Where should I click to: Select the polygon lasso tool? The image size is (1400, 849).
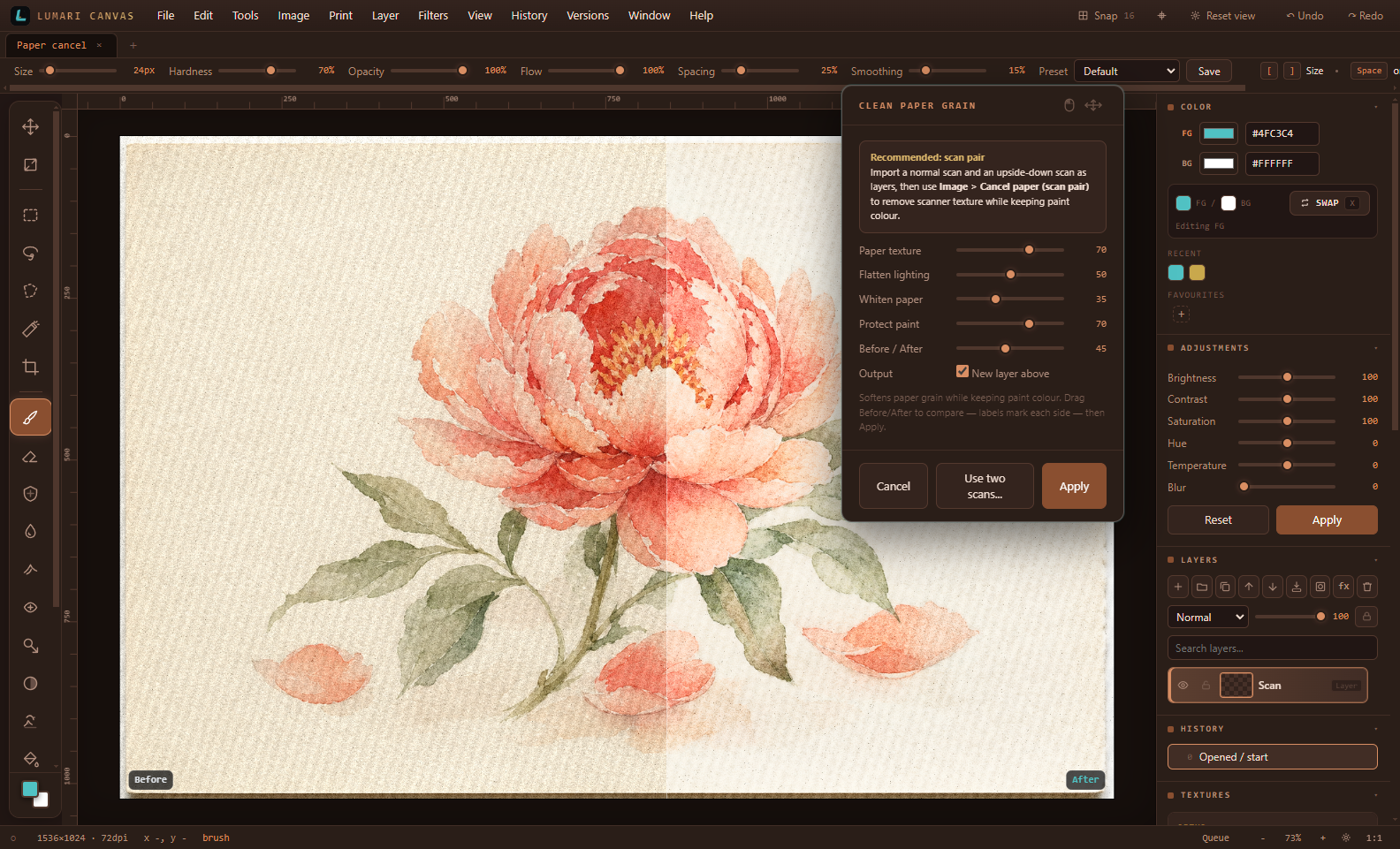30,292
